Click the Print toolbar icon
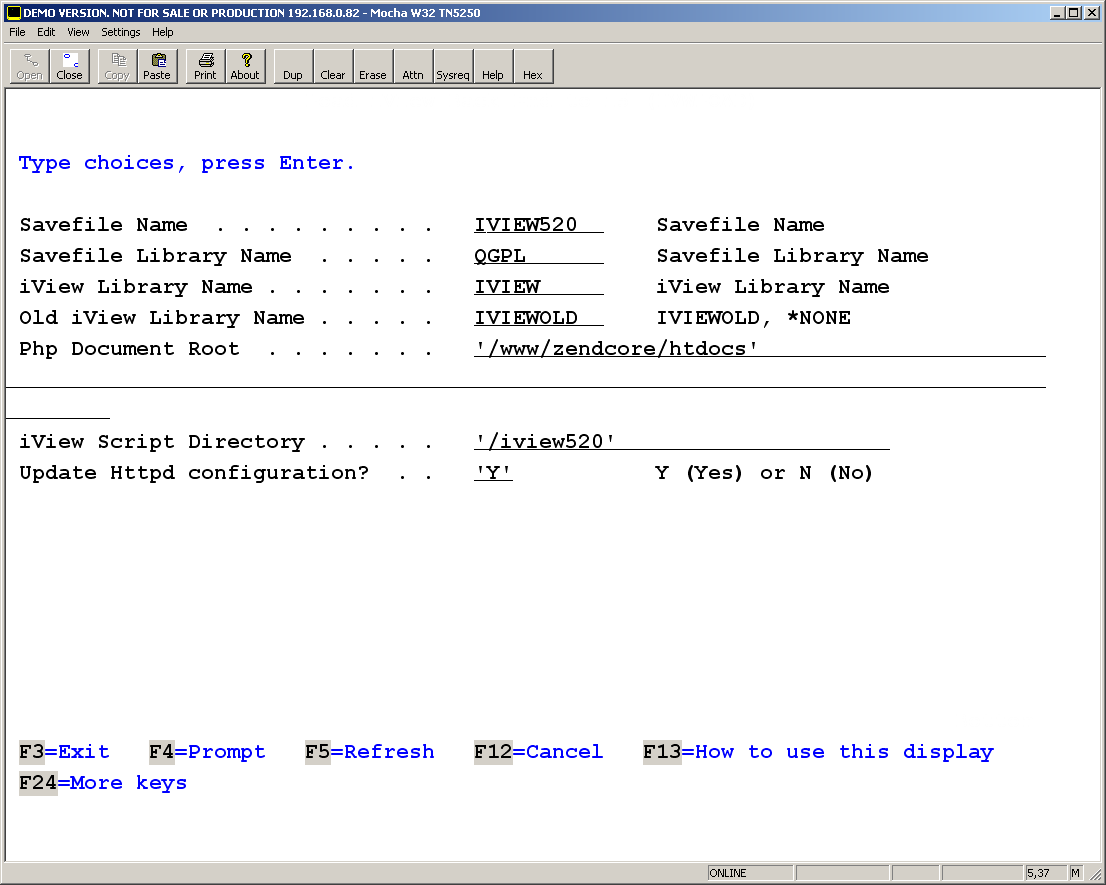The width and height of the screenshot is (1106, 885). pyautogui.click(x=205, y=66)
